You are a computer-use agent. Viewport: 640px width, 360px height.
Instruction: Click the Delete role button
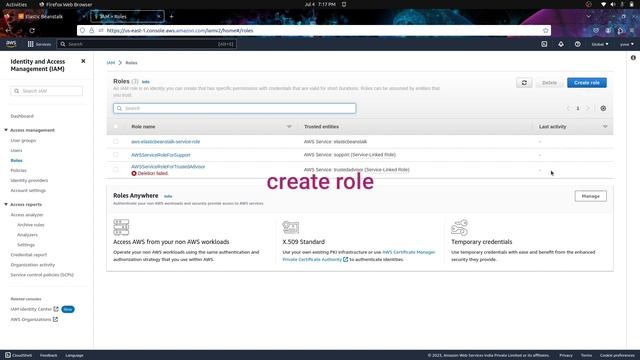(549, 83)
